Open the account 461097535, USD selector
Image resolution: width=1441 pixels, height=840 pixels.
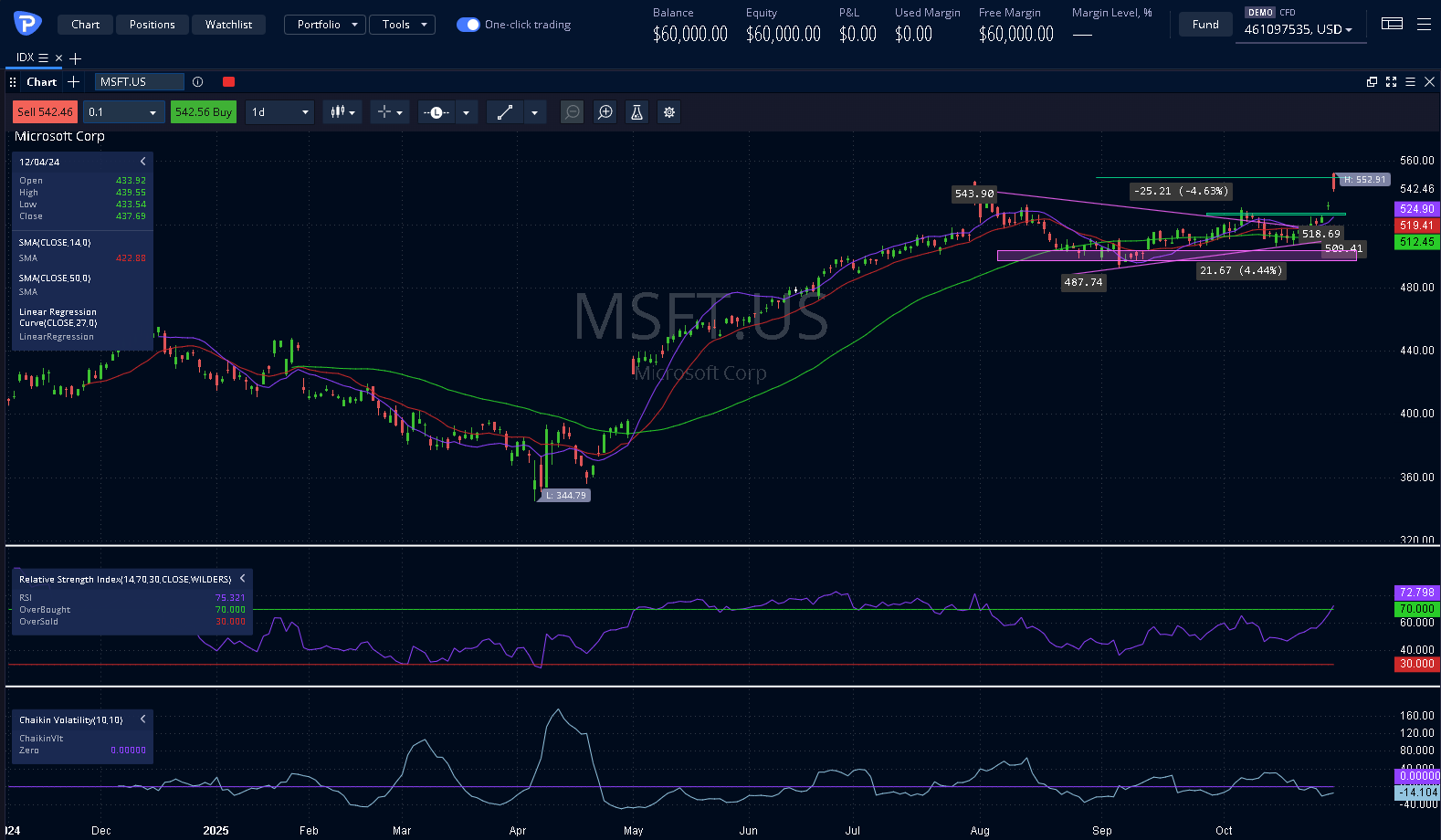click(1298, 30)
